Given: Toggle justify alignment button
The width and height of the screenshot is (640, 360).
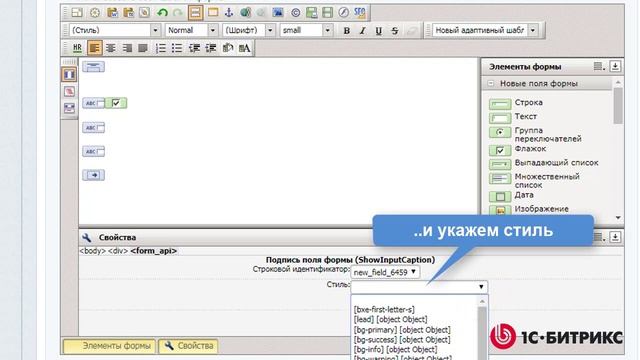Looking at the screenshot, I should click(143, 48).
